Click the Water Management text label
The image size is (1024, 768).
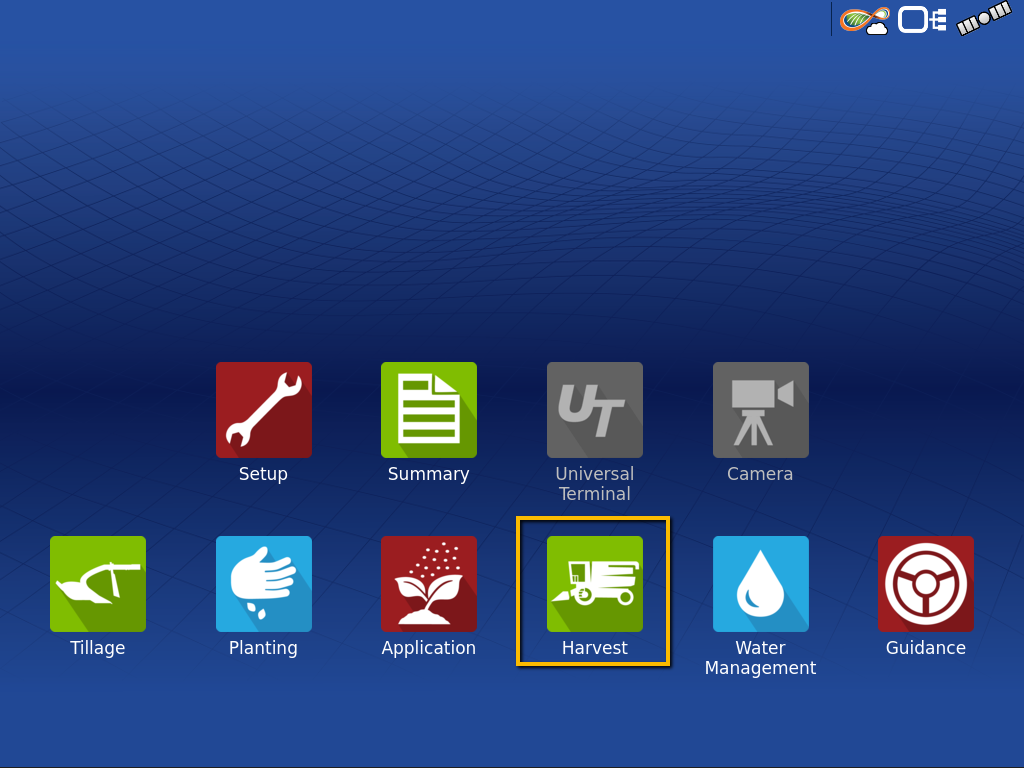click(x=760, y=658)
